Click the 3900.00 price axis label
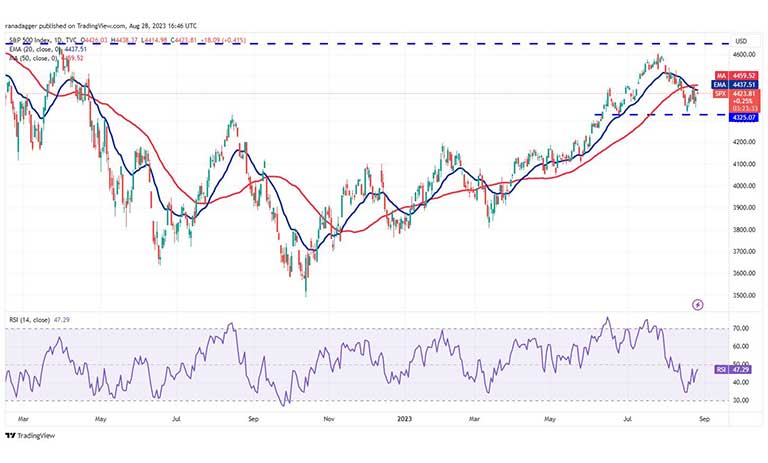The height and width of the screenshot is (463, 768). (744, 208)
